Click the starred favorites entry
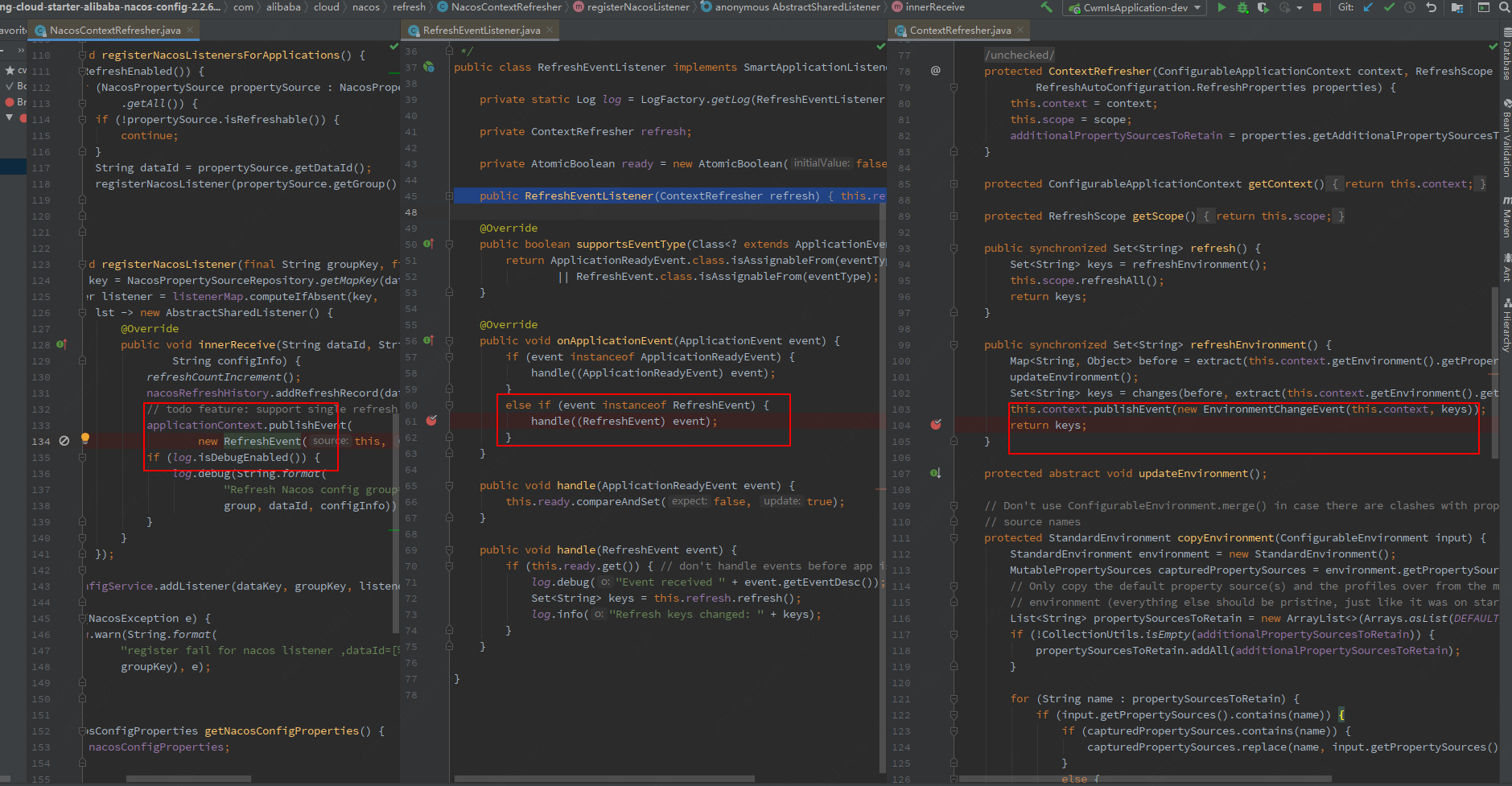 [x=15, y=70]
